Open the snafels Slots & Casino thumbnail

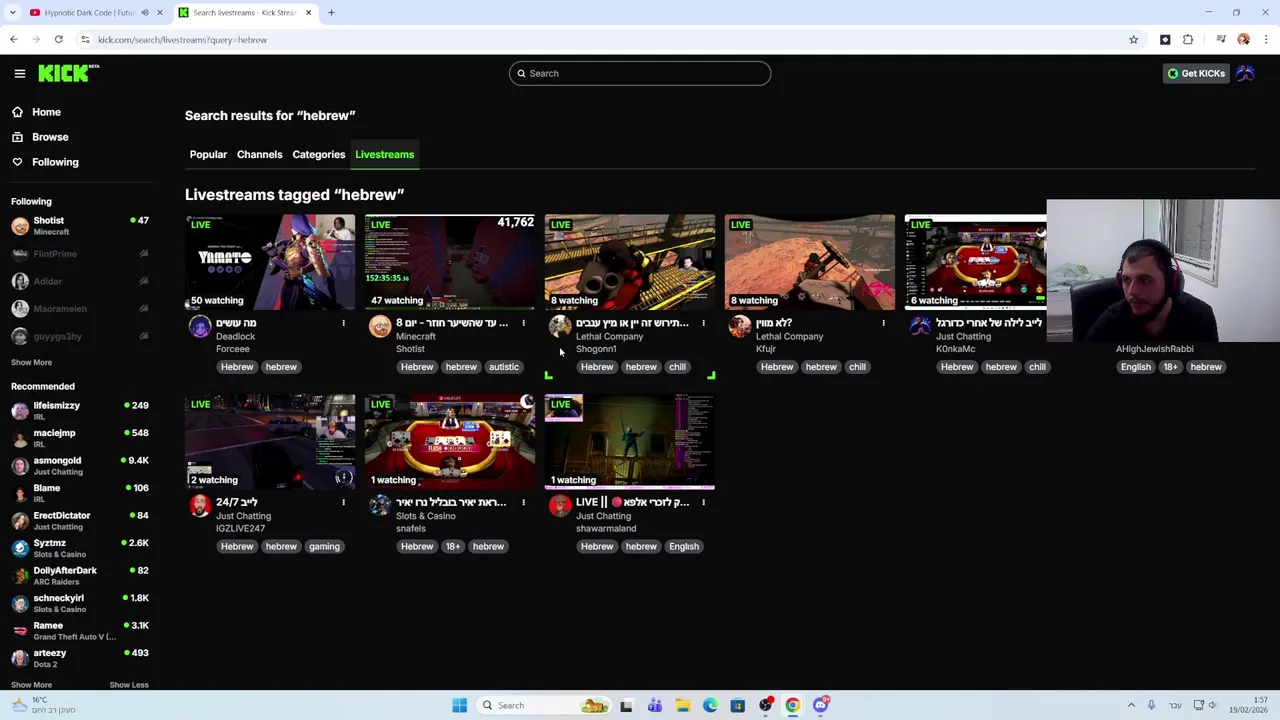click(x=450, y=442)
